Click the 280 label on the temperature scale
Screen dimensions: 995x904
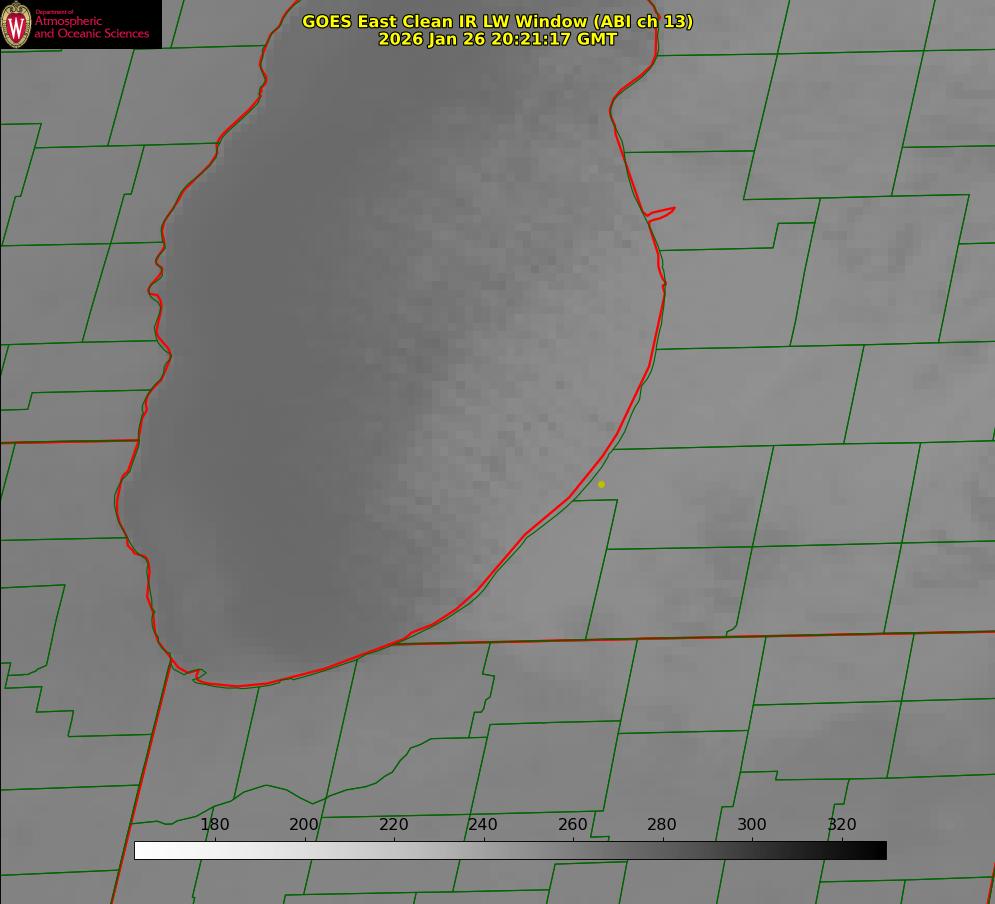coord(662,825)
